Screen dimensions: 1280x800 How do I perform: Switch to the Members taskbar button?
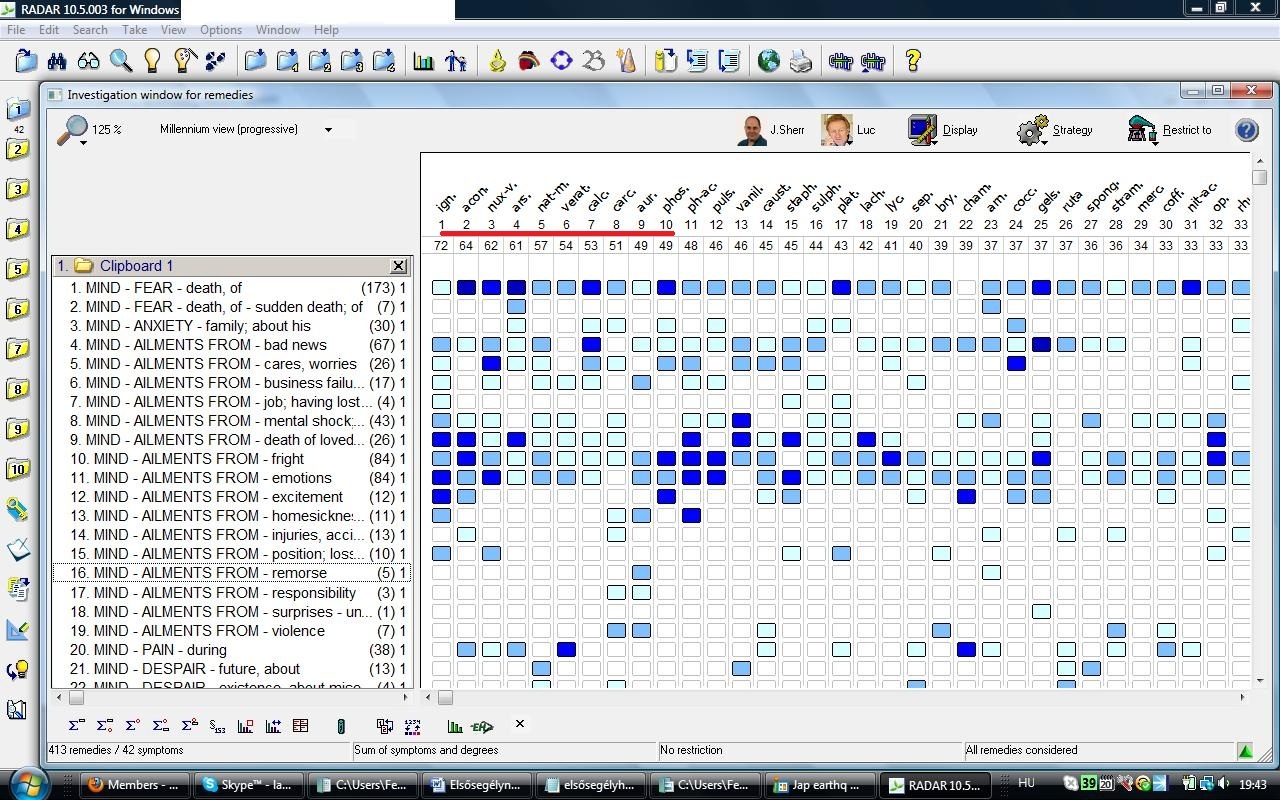click(x=134, y=785)
